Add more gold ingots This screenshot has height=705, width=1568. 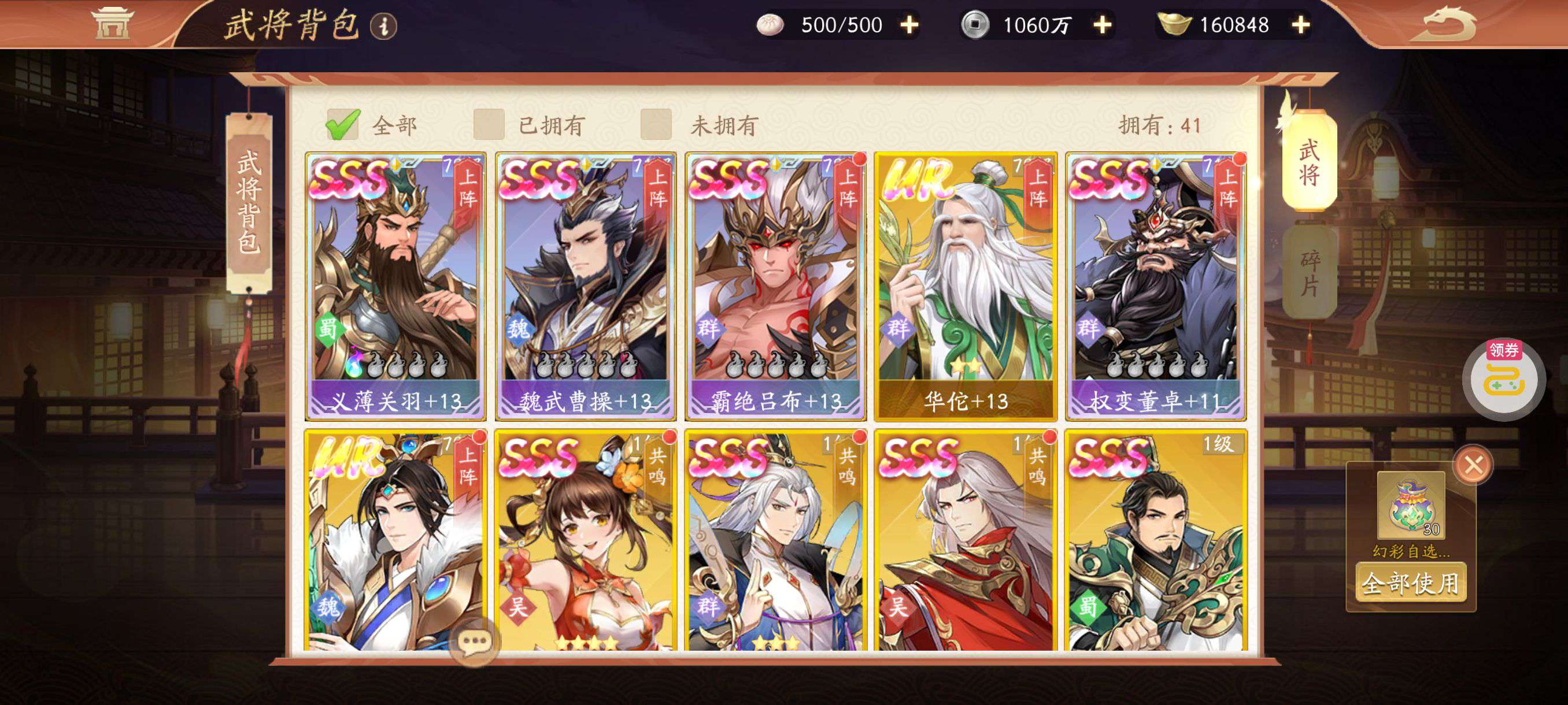[x=1301, y=25]
